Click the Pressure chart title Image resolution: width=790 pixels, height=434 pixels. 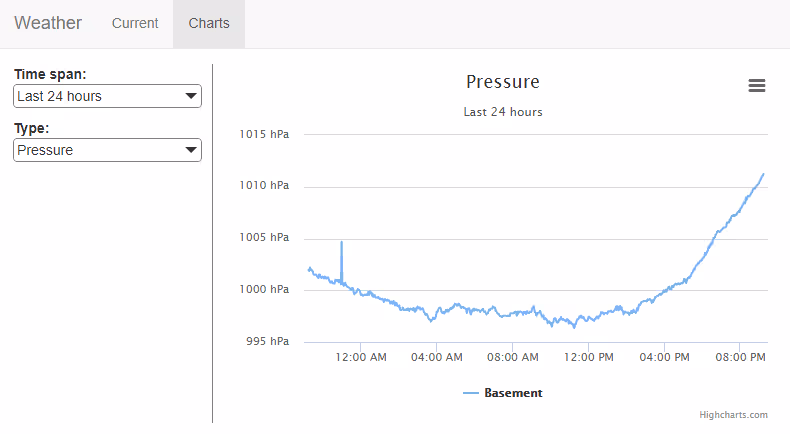tap(503, 82)
